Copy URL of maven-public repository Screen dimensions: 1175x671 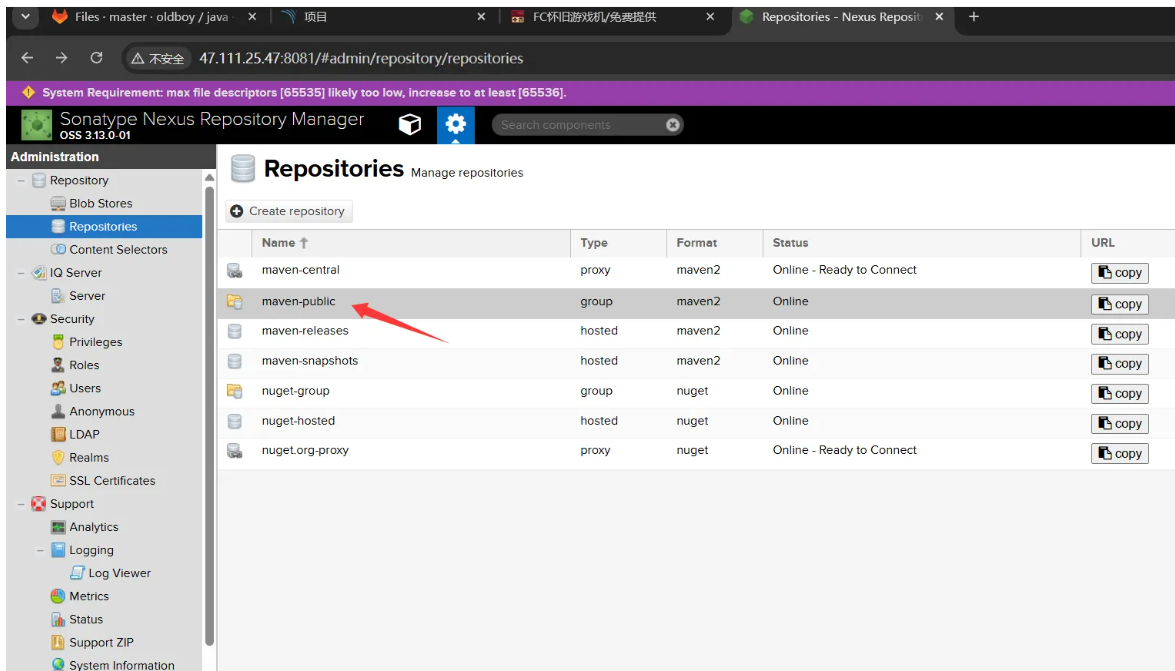pyautogui.click(x=1120, y=304)
